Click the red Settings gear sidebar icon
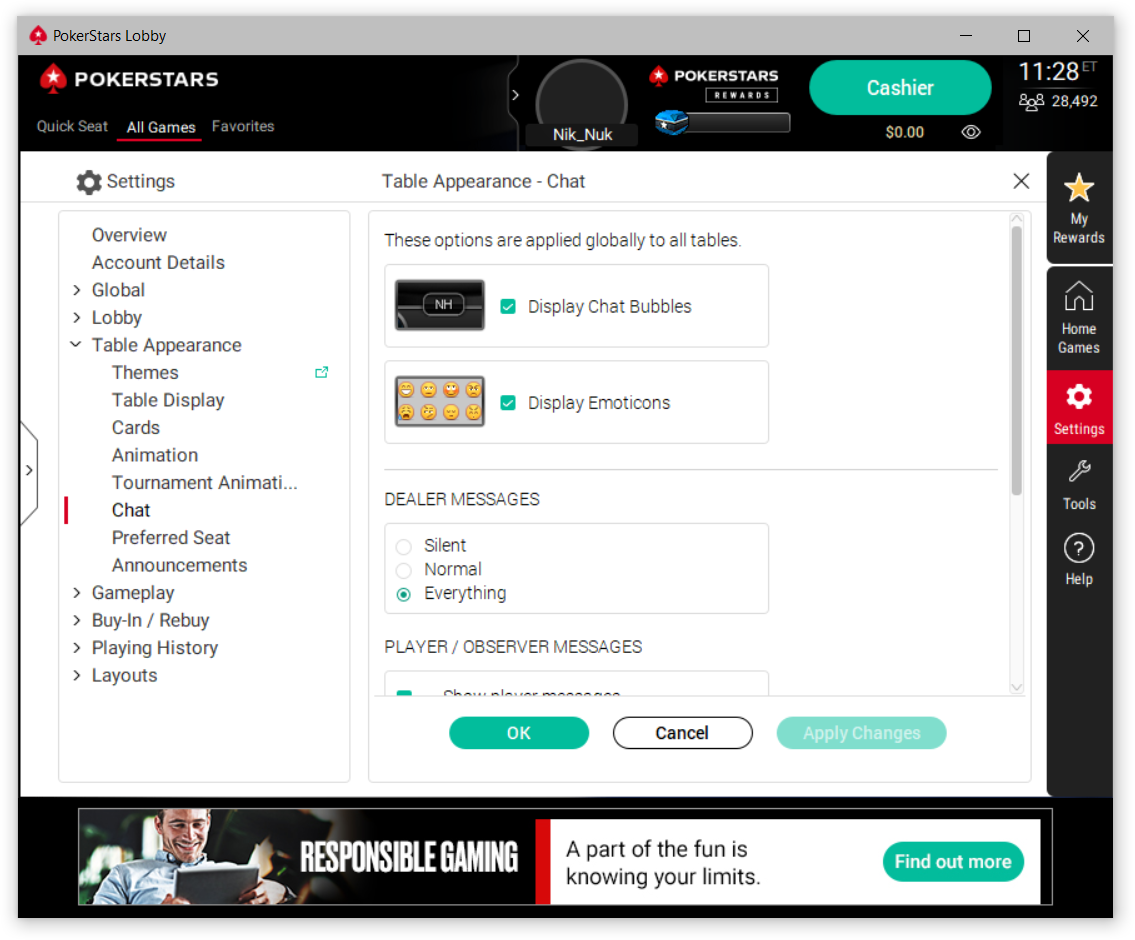Image resolution: width=1135 pixels, height=940 pixels. click(x=1078, y=398)
